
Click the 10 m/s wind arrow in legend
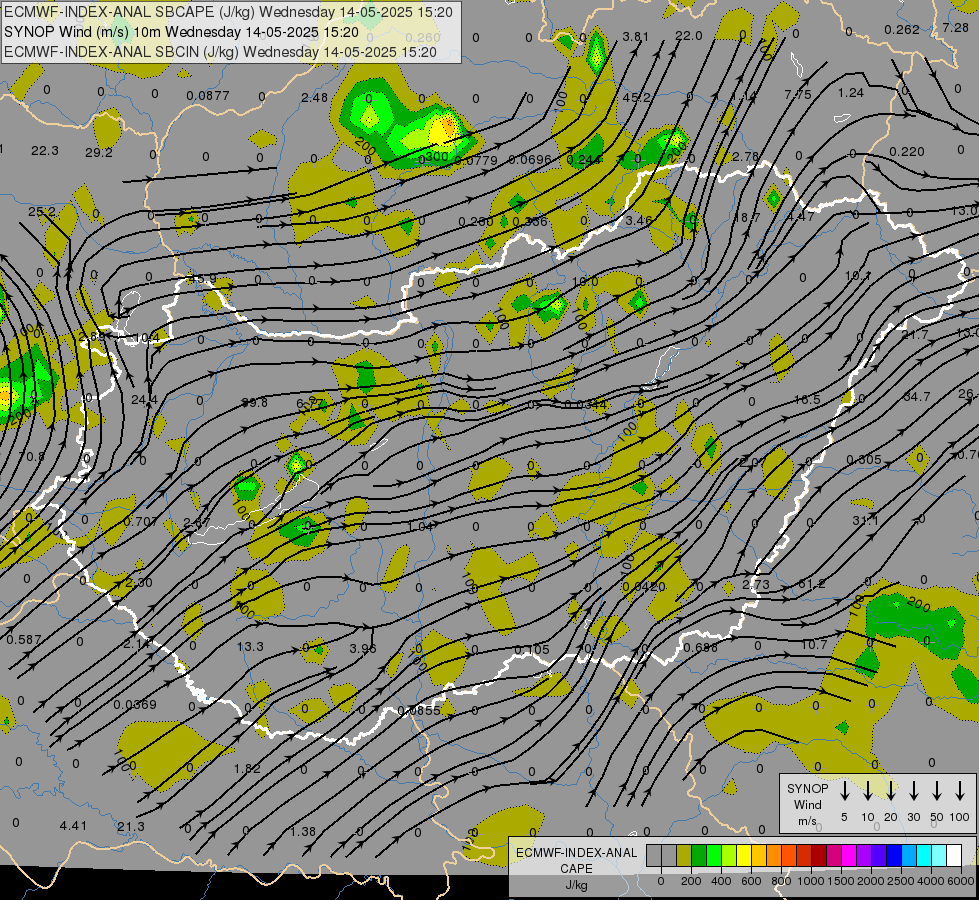[868, 791]
